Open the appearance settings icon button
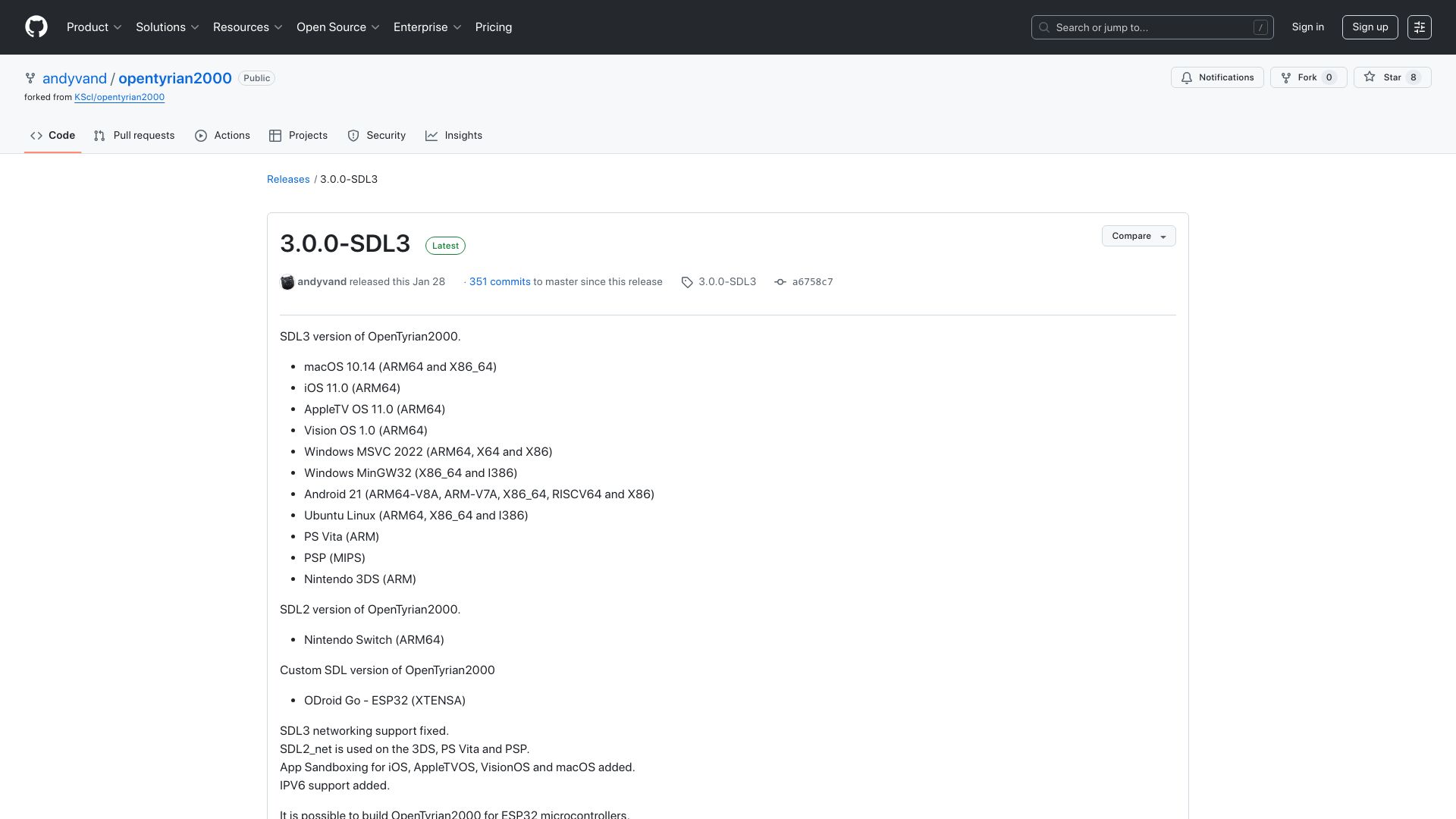1456x819 pixels. 1420,27
